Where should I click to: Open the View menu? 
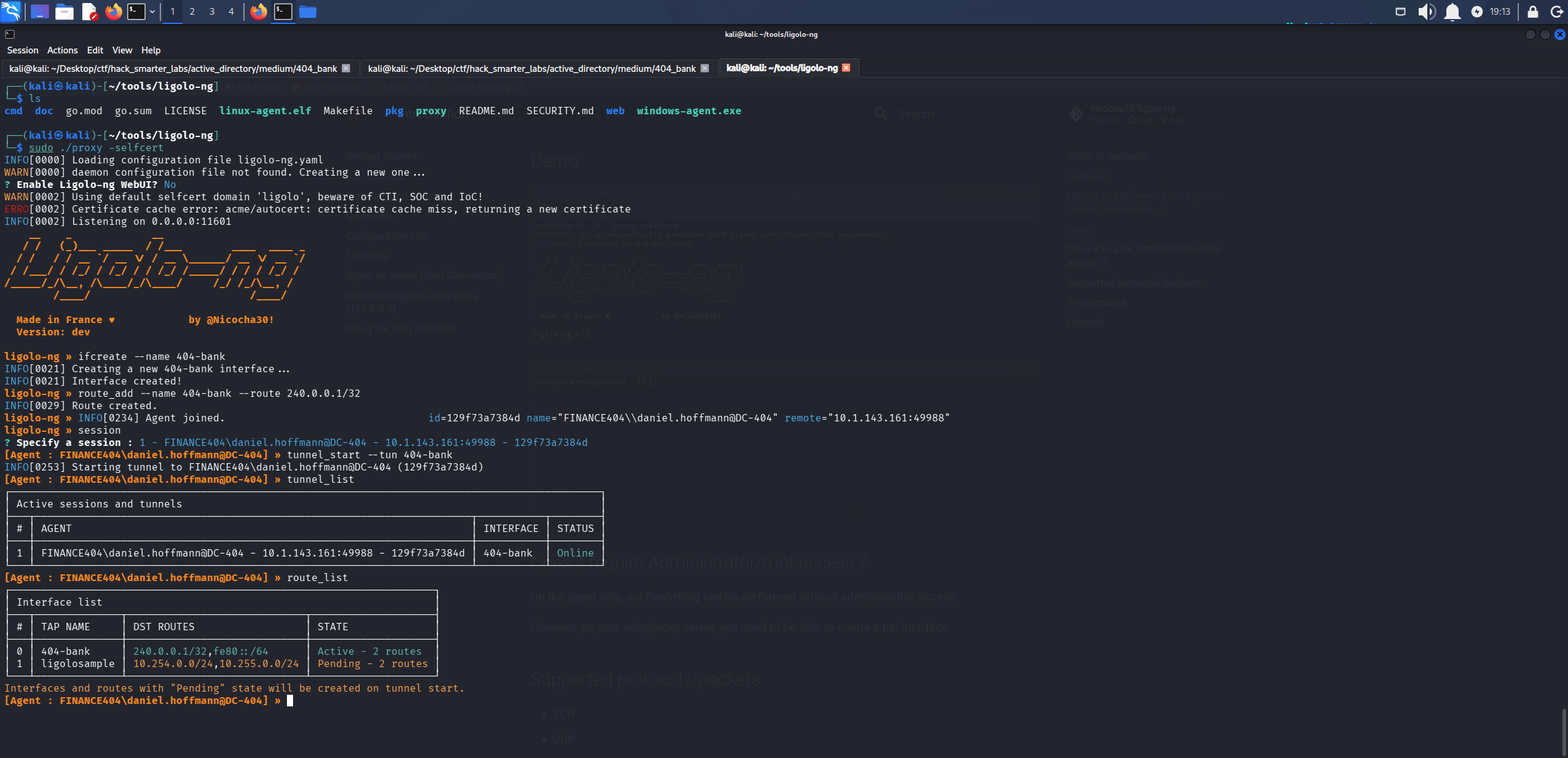[122, 50]
